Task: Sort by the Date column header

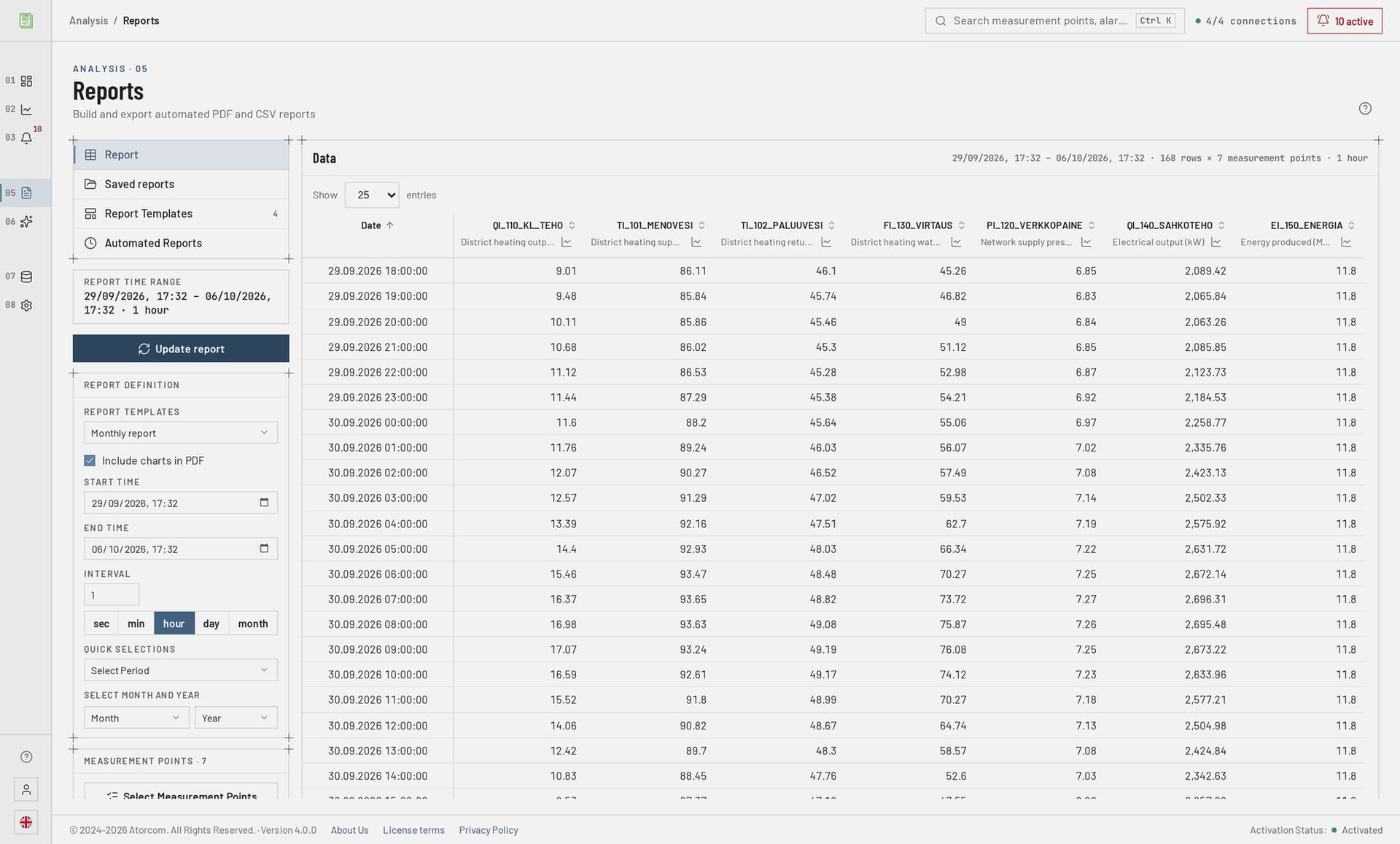Action: point(378,226)
